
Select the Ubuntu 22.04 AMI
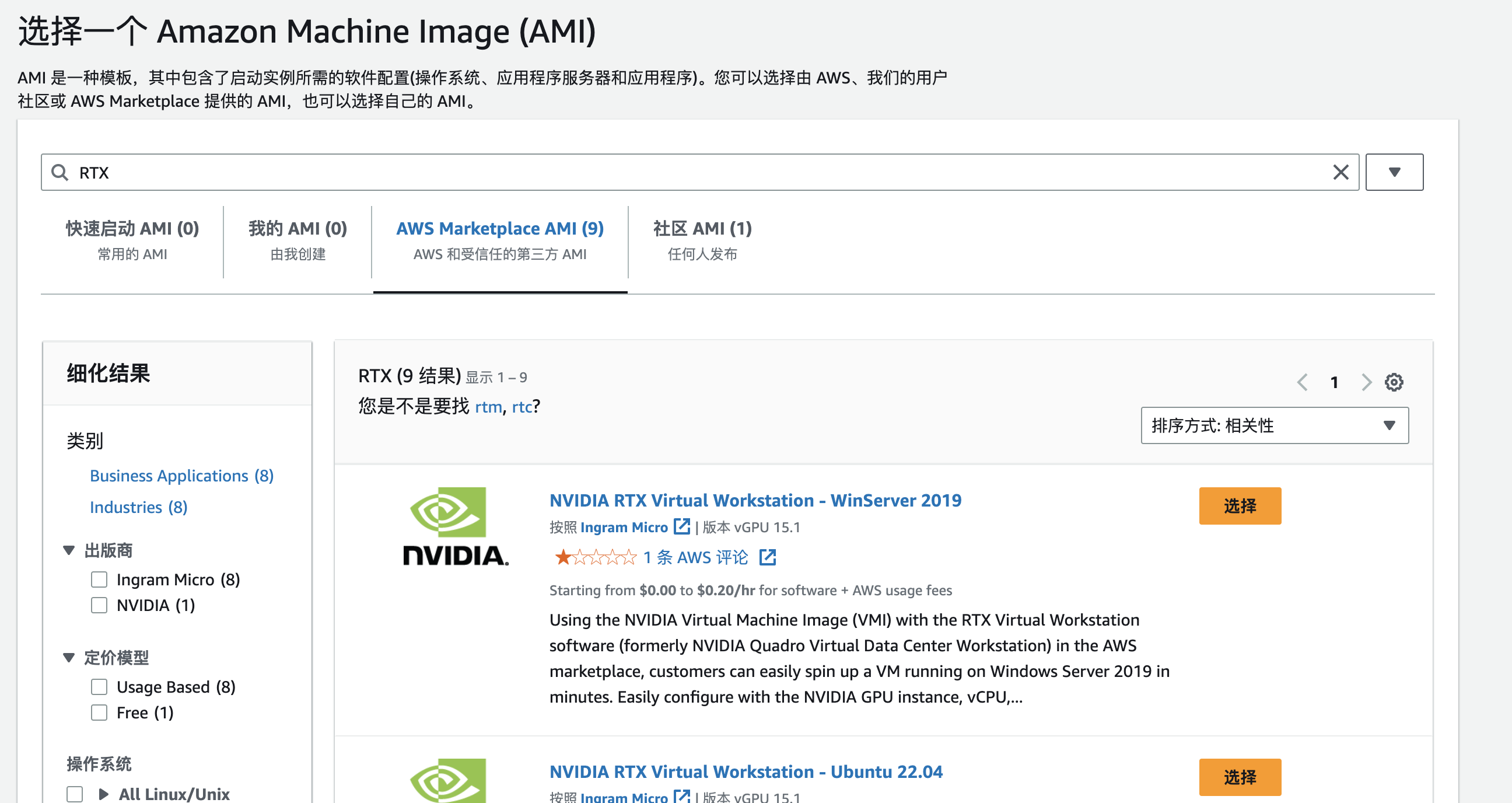pyautogui.click(x=1240, y=777)
